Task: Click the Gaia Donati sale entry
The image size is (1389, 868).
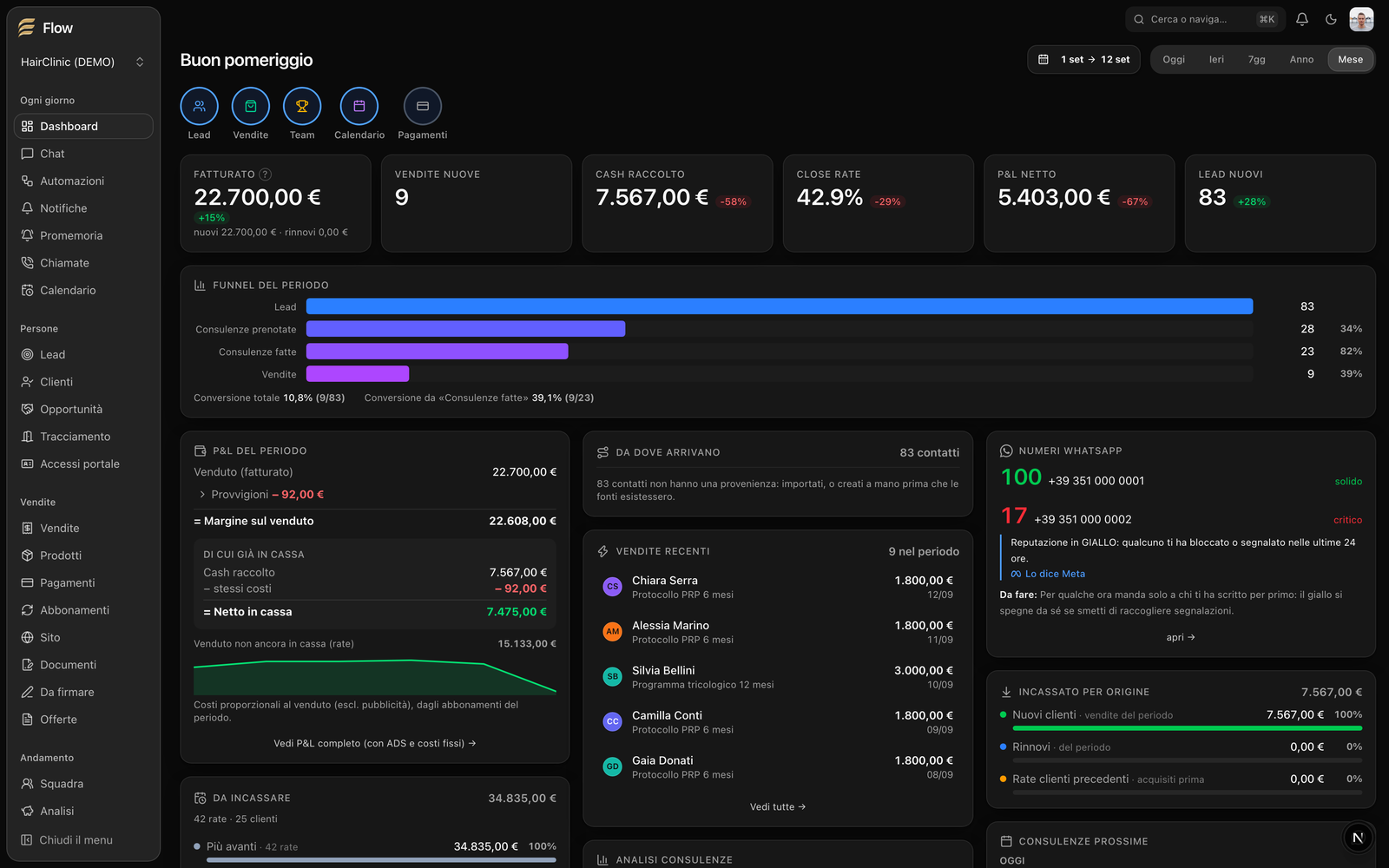Action: [778, 767]
